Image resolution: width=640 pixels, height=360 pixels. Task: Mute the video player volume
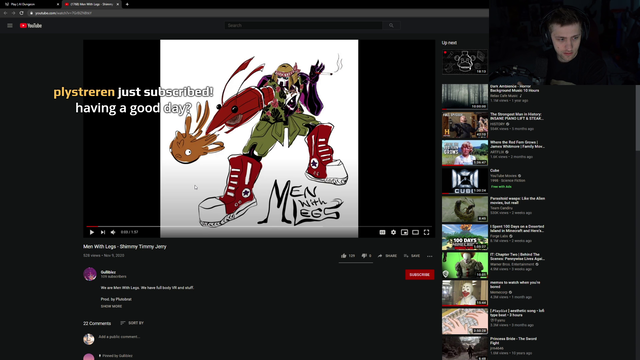click(113, 232)
